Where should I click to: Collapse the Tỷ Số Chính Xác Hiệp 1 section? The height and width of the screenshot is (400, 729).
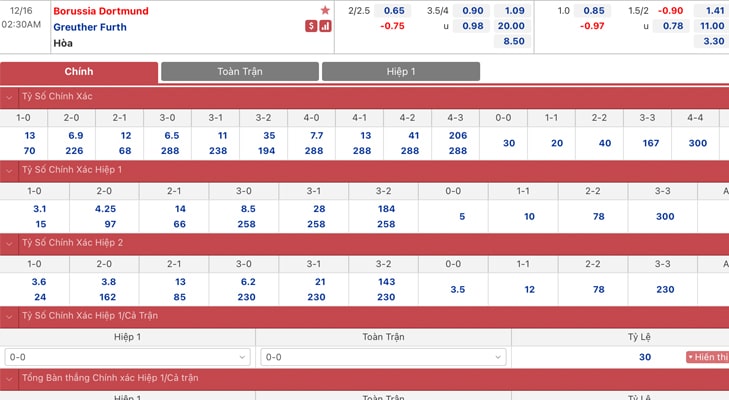(x=9, y=171)
